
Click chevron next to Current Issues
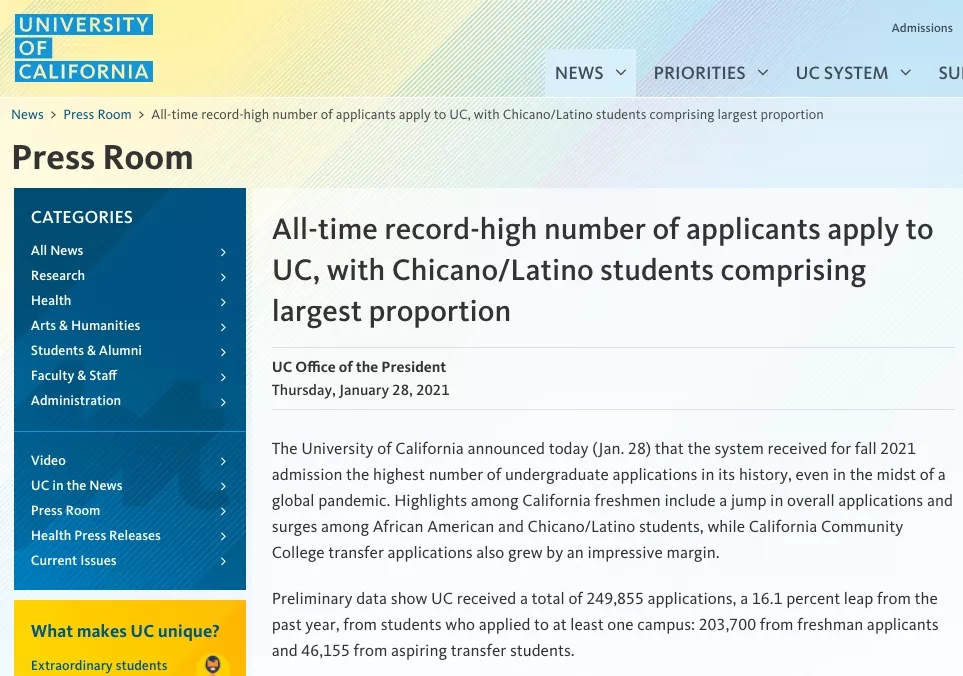pos(223,561)
